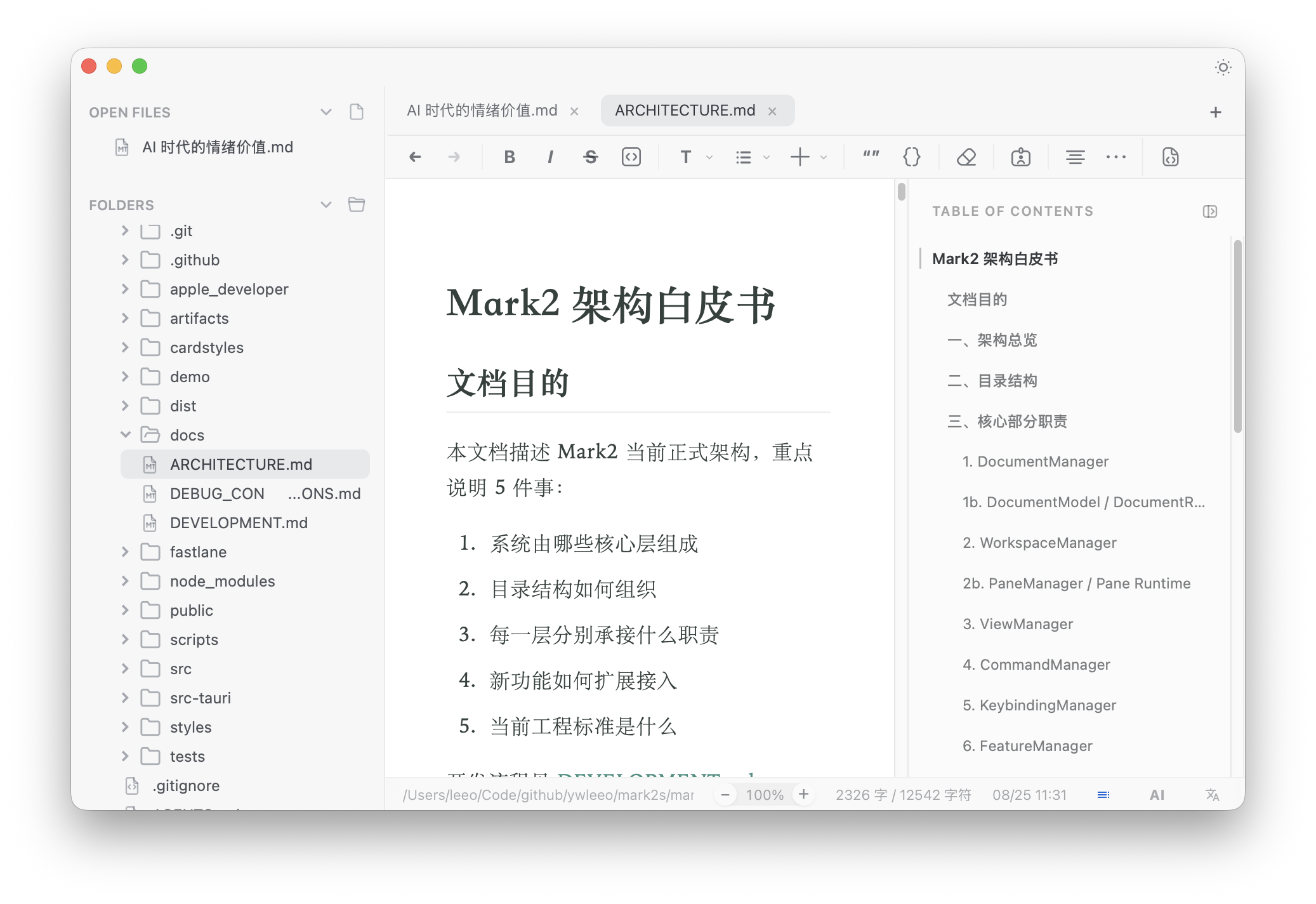Click the file path in status bar

548,795
